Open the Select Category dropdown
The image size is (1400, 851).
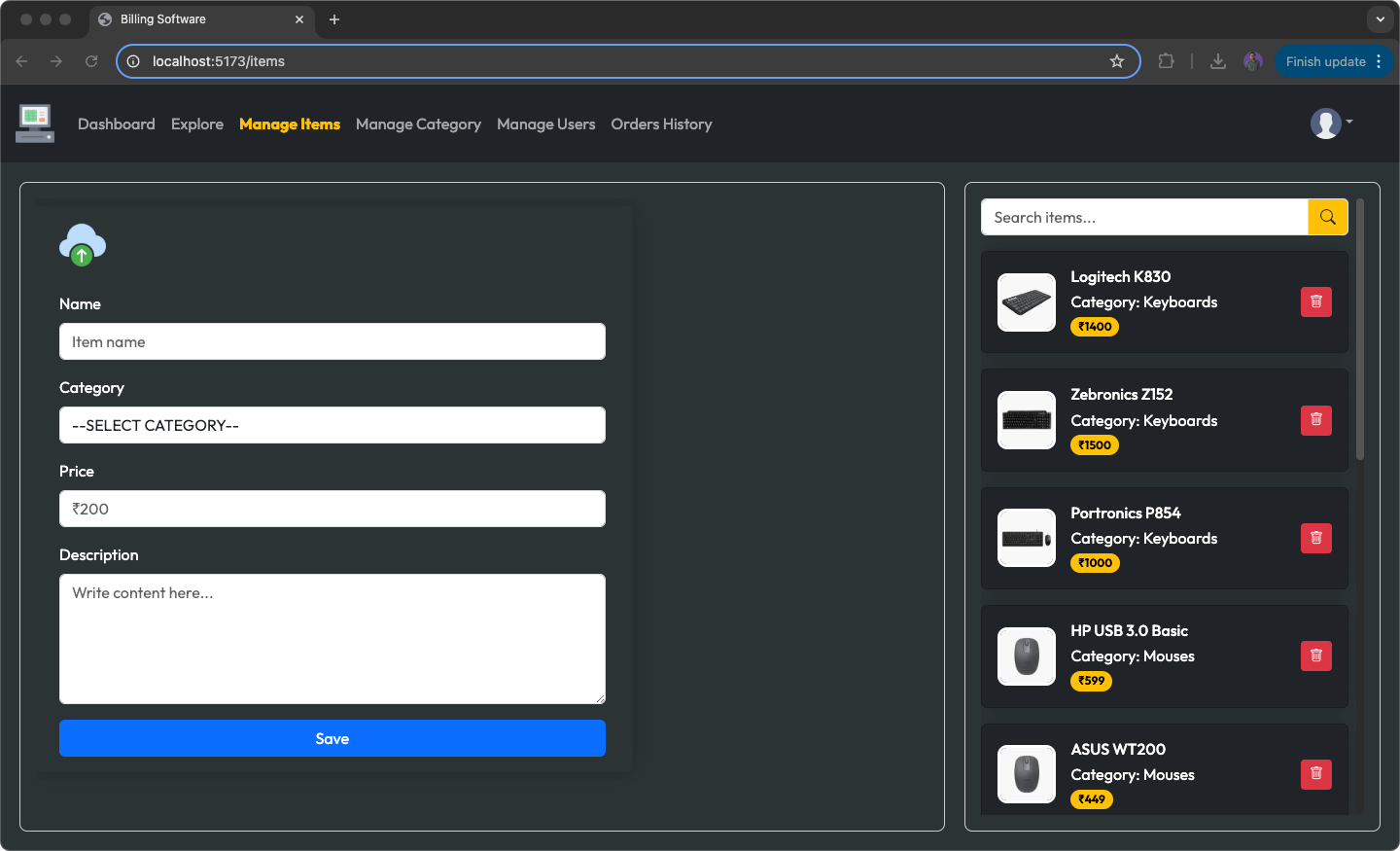[x=332, y=425]
